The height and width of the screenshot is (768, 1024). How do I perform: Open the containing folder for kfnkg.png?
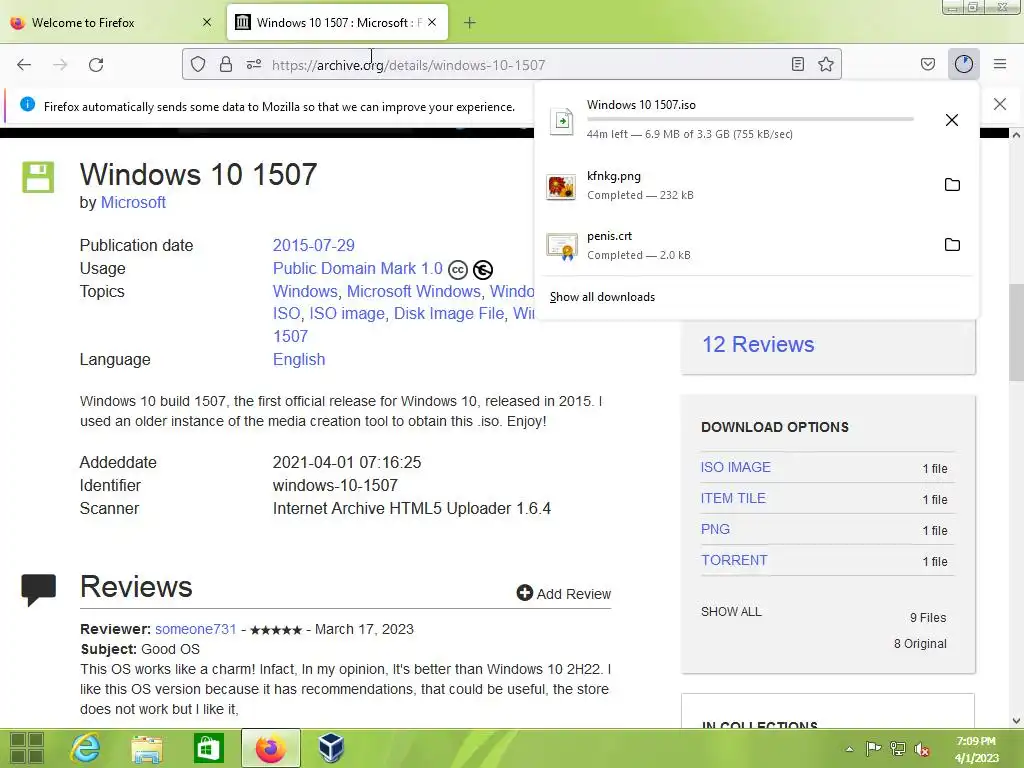pos(952,185)
